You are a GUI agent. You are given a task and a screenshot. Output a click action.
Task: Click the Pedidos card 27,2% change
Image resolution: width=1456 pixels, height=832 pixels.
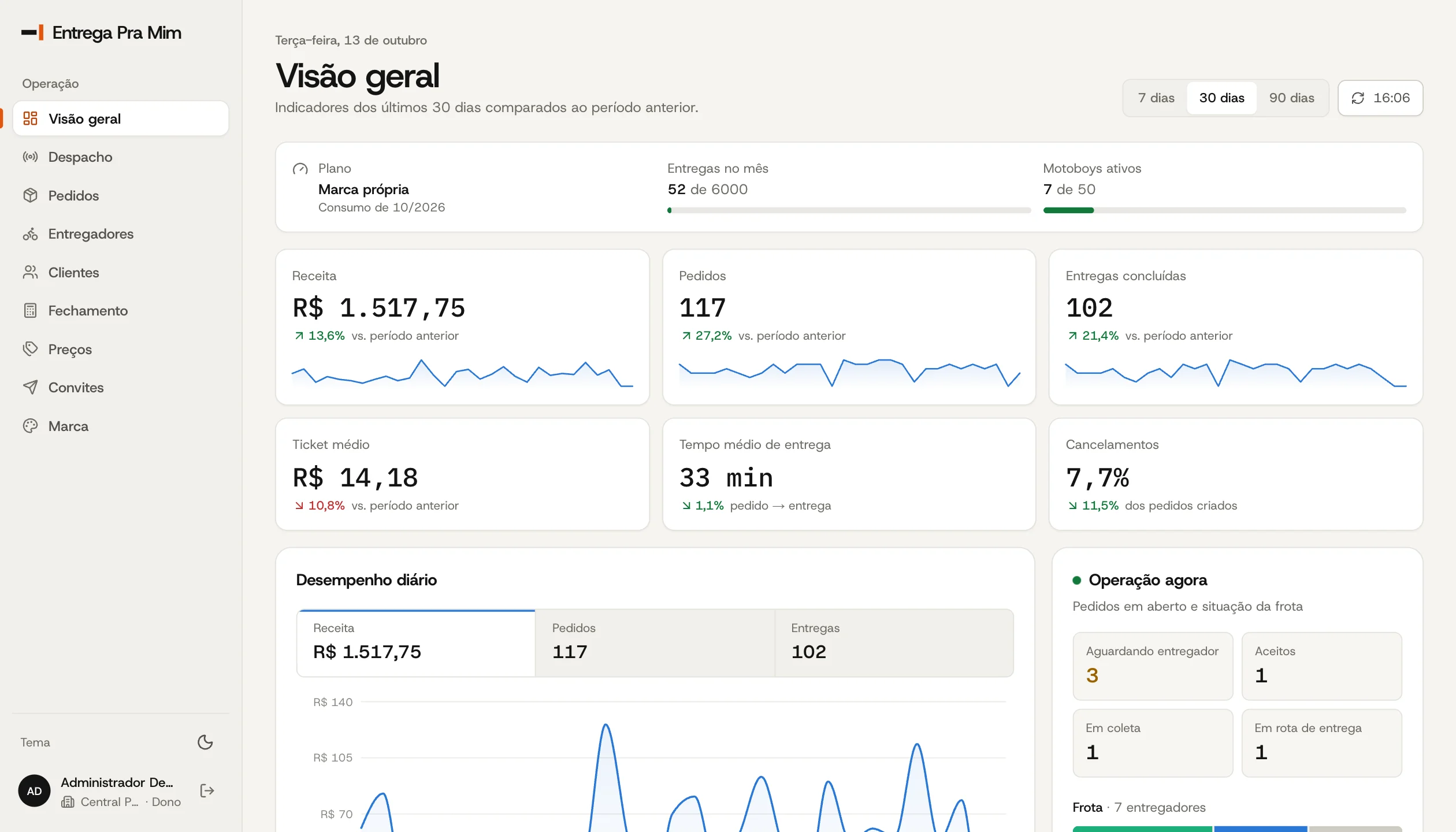706,336
